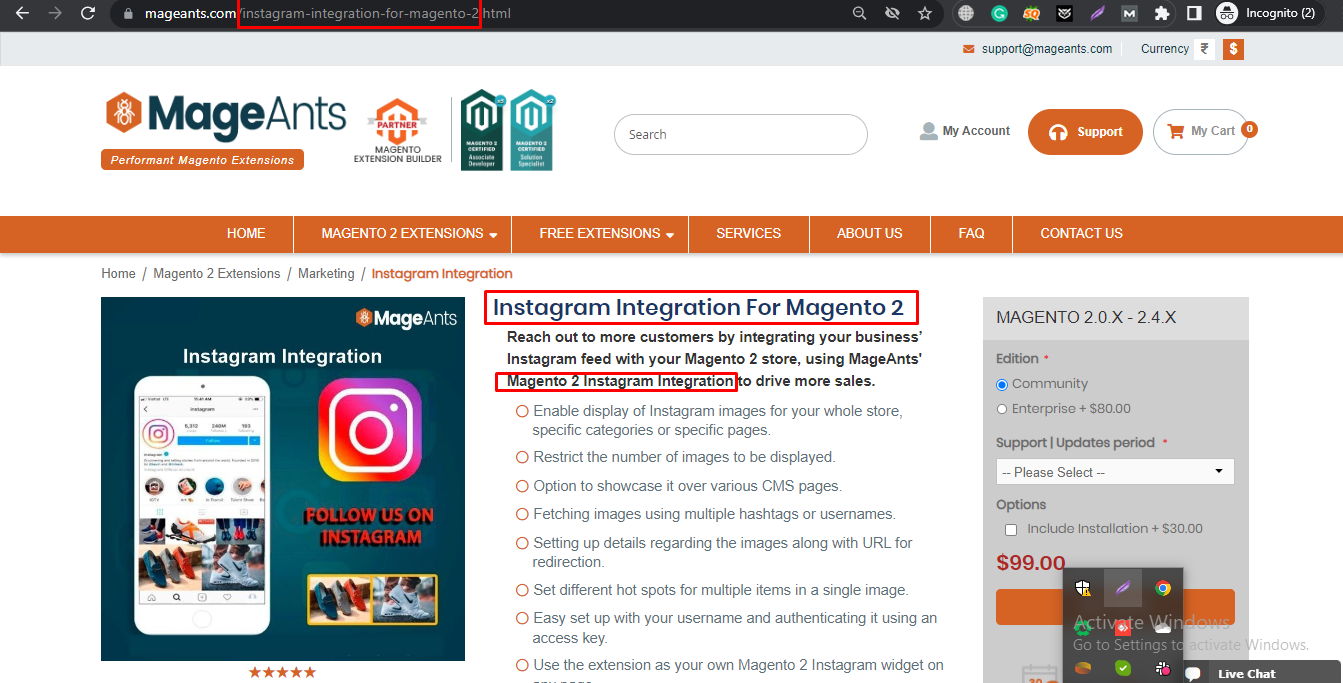The image size is (1343, 683).
Task: Click the crossed-eye tracking protection icon
Action: tap(892, 14)
